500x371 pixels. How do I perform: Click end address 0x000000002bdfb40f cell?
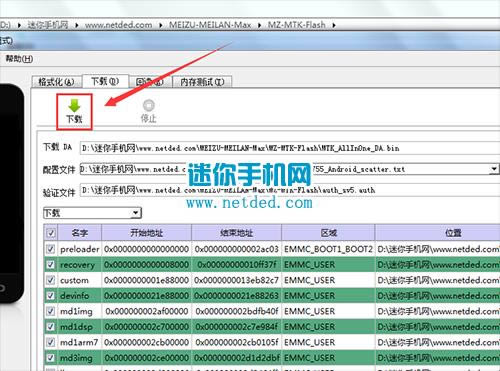click(x=237, y=311)
